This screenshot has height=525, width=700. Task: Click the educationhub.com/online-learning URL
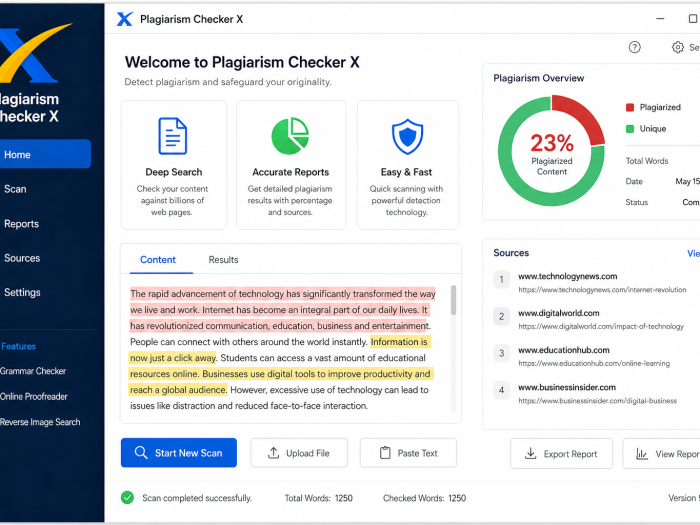594,363
